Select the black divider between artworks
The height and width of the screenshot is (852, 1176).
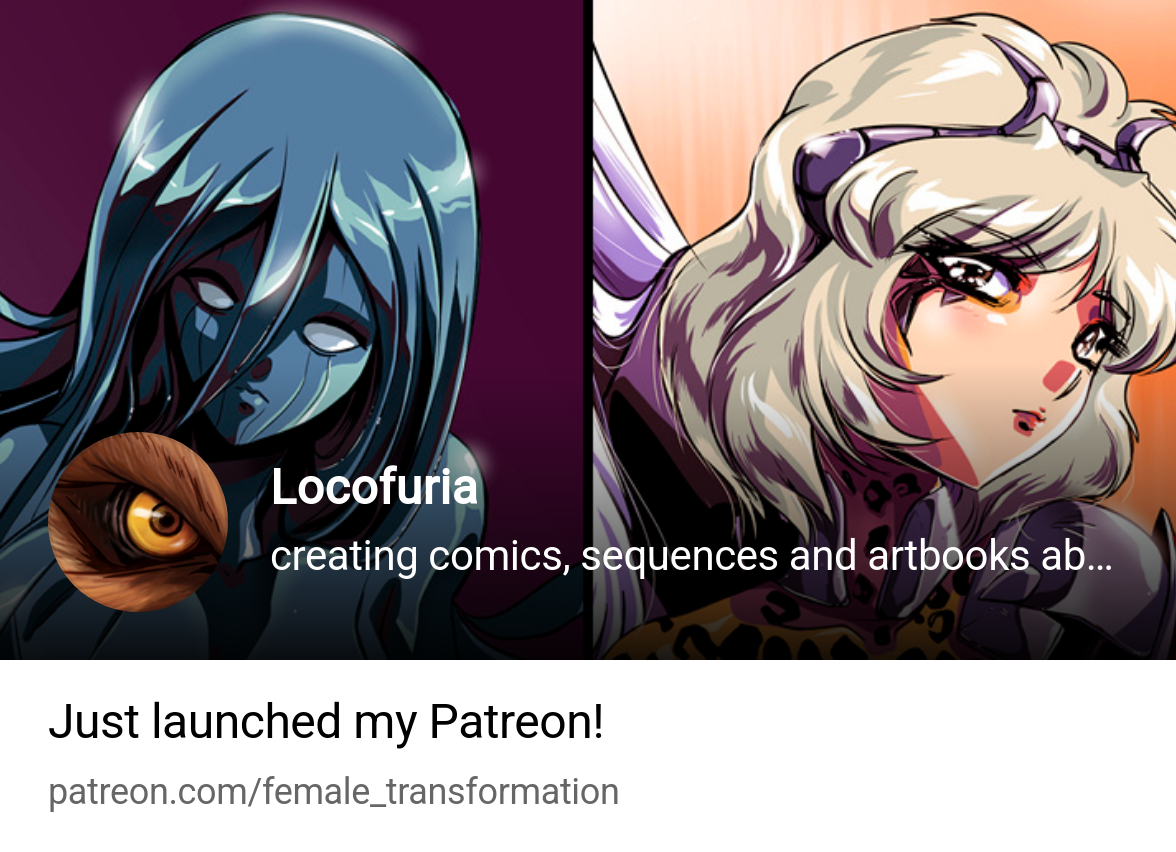(x=589, y=330)
